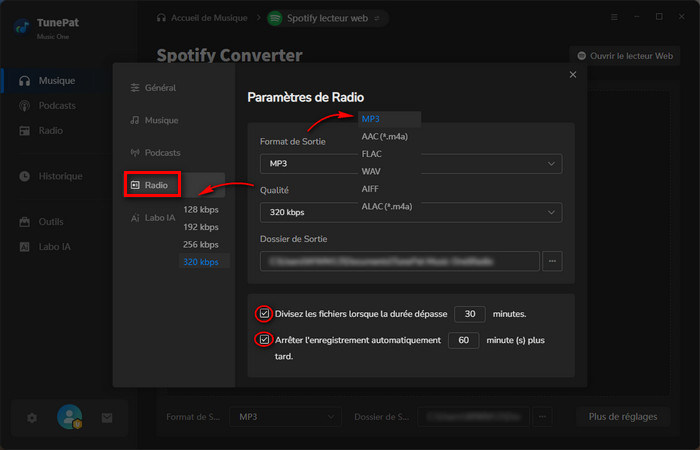Image resolution: width=700 pixels, height=450 pixels.
Task: Choose MP3 from the format list
Action: [389, 119]
